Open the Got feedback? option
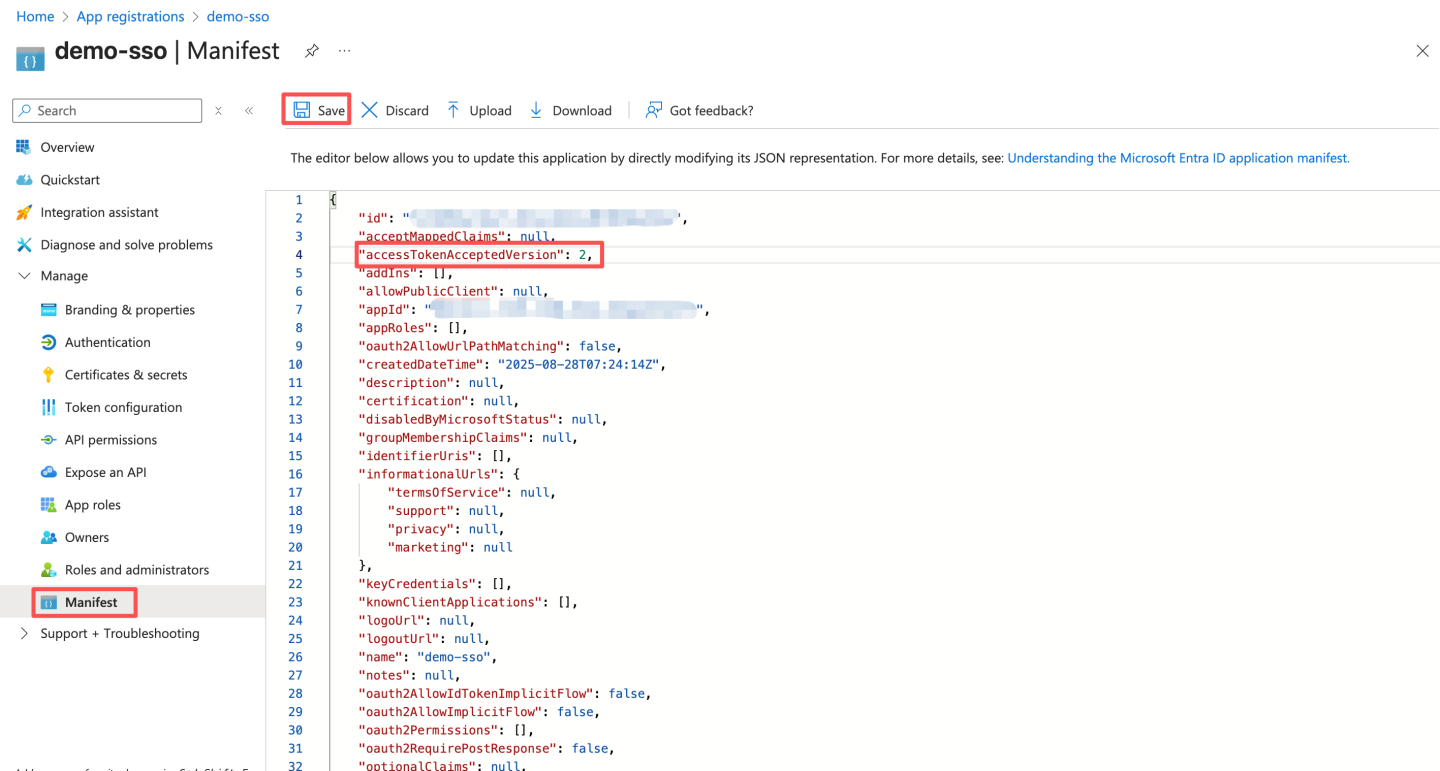This screenshot has height=771, width=1440. tap(699, 110)
